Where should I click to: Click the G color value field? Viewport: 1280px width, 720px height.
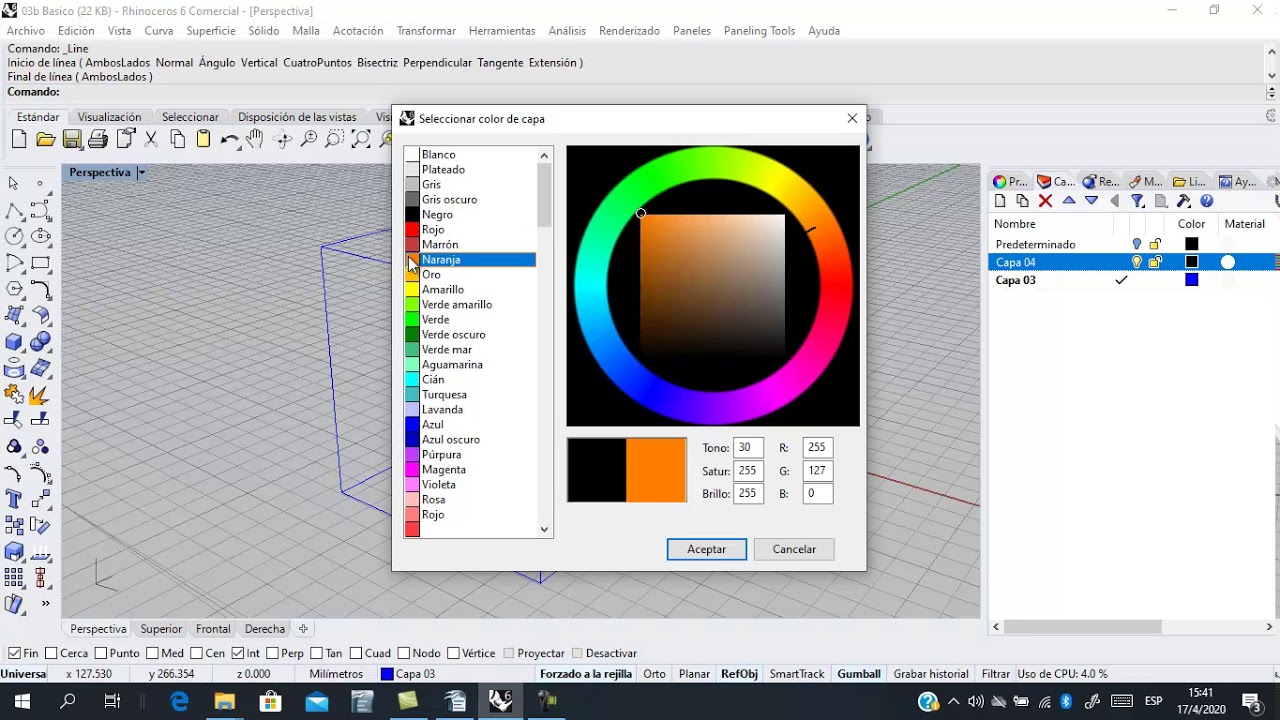[x=817, y=470]
